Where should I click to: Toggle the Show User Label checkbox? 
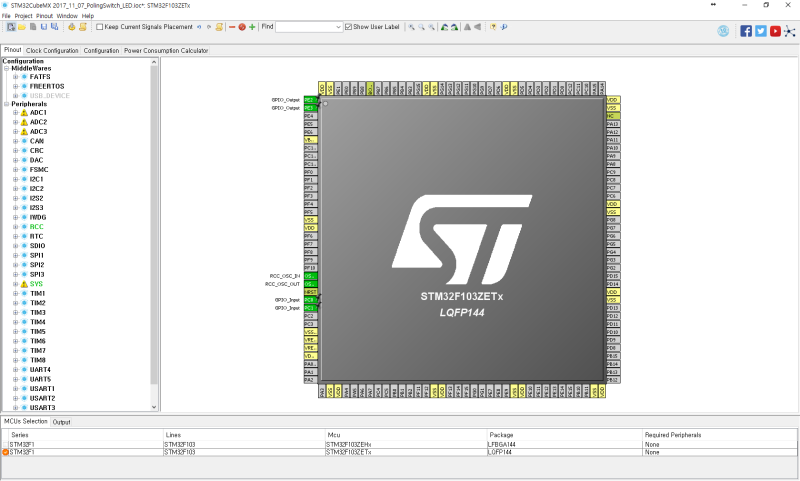pyautogui.click(x=348, y=27)
